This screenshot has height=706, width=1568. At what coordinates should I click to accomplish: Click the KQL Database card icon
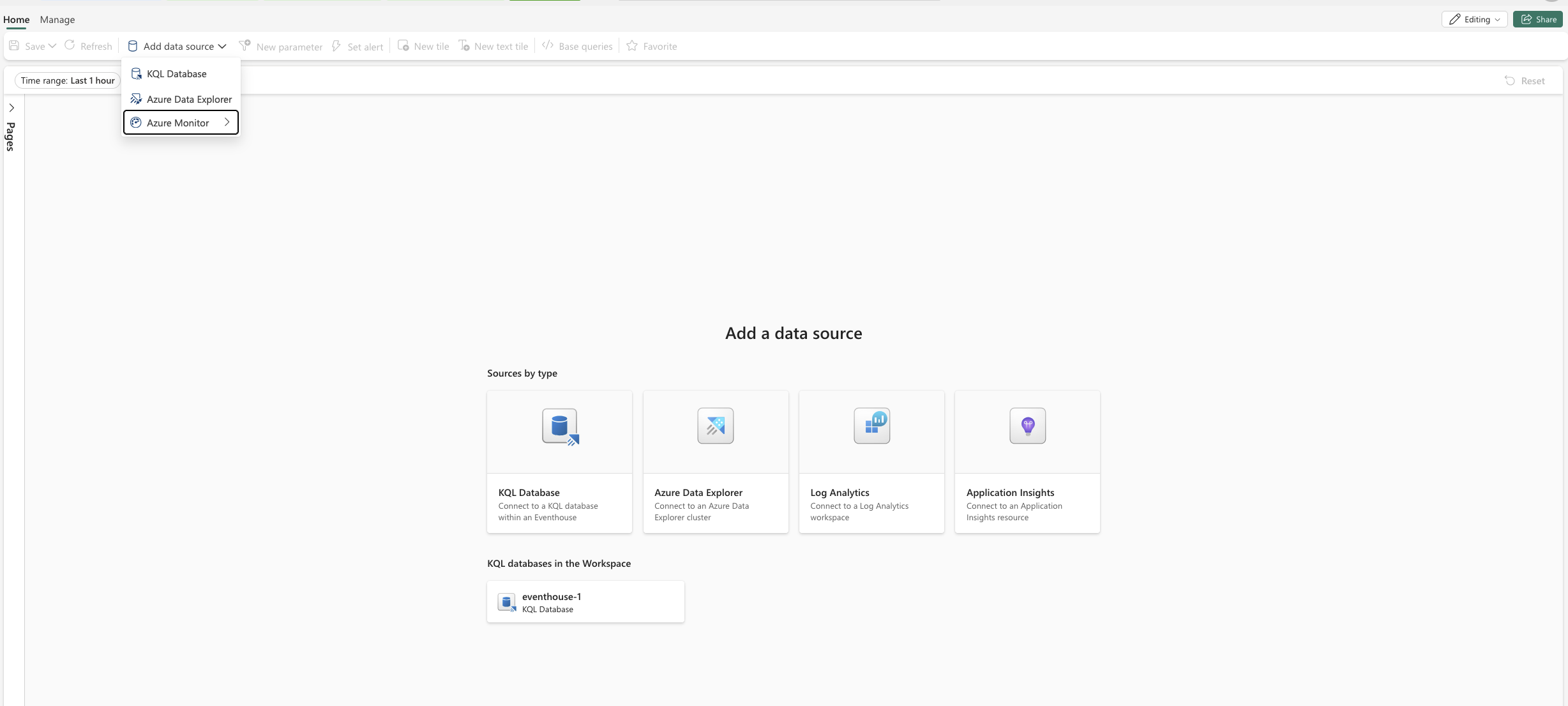point(560,426)
